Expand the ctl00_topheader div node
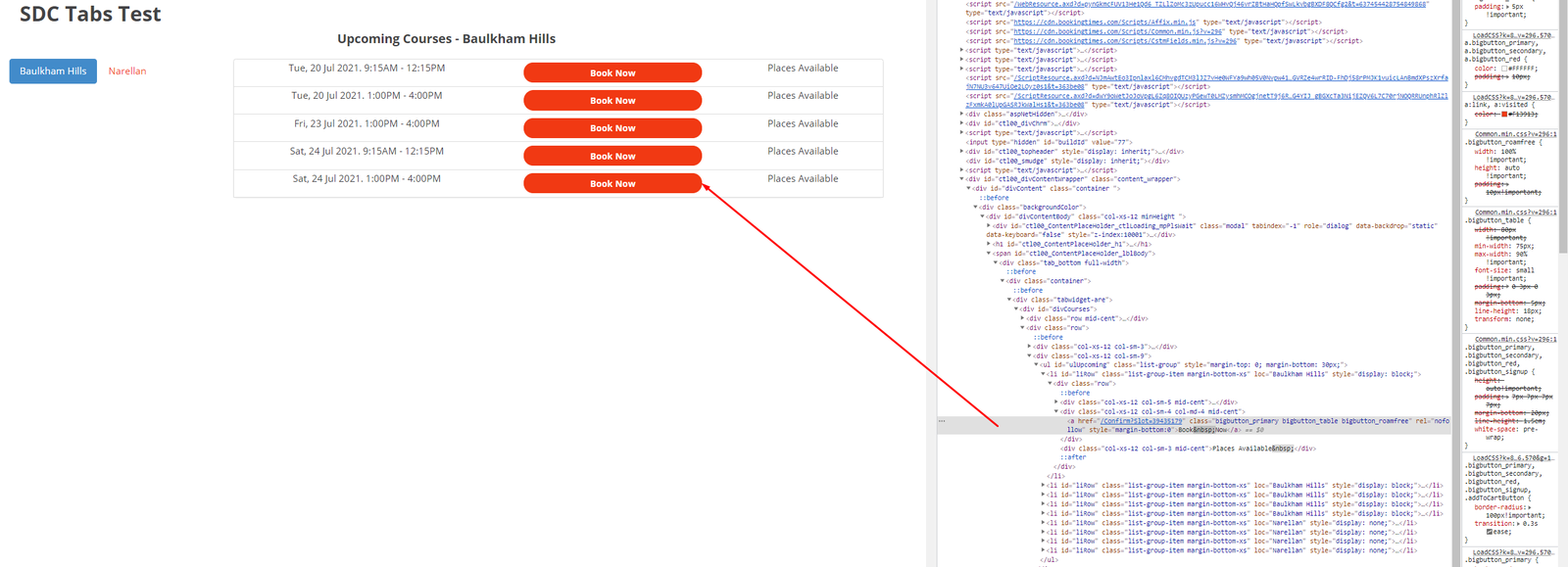Viewport: 1568px width, 567px height. click(962, 152)
